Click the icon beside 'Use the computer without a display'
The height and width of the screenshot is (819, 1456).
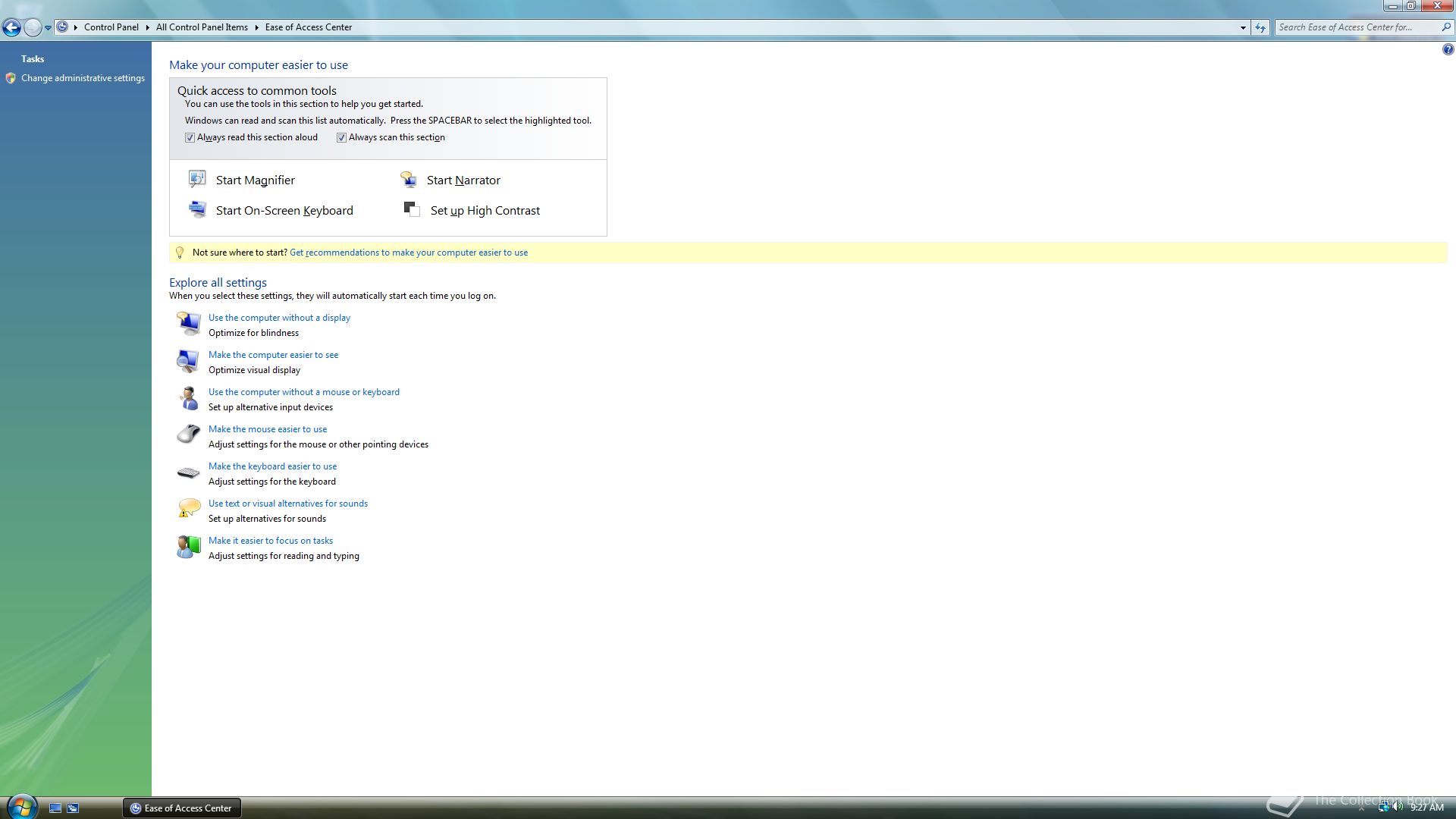(x=188, y=324)
